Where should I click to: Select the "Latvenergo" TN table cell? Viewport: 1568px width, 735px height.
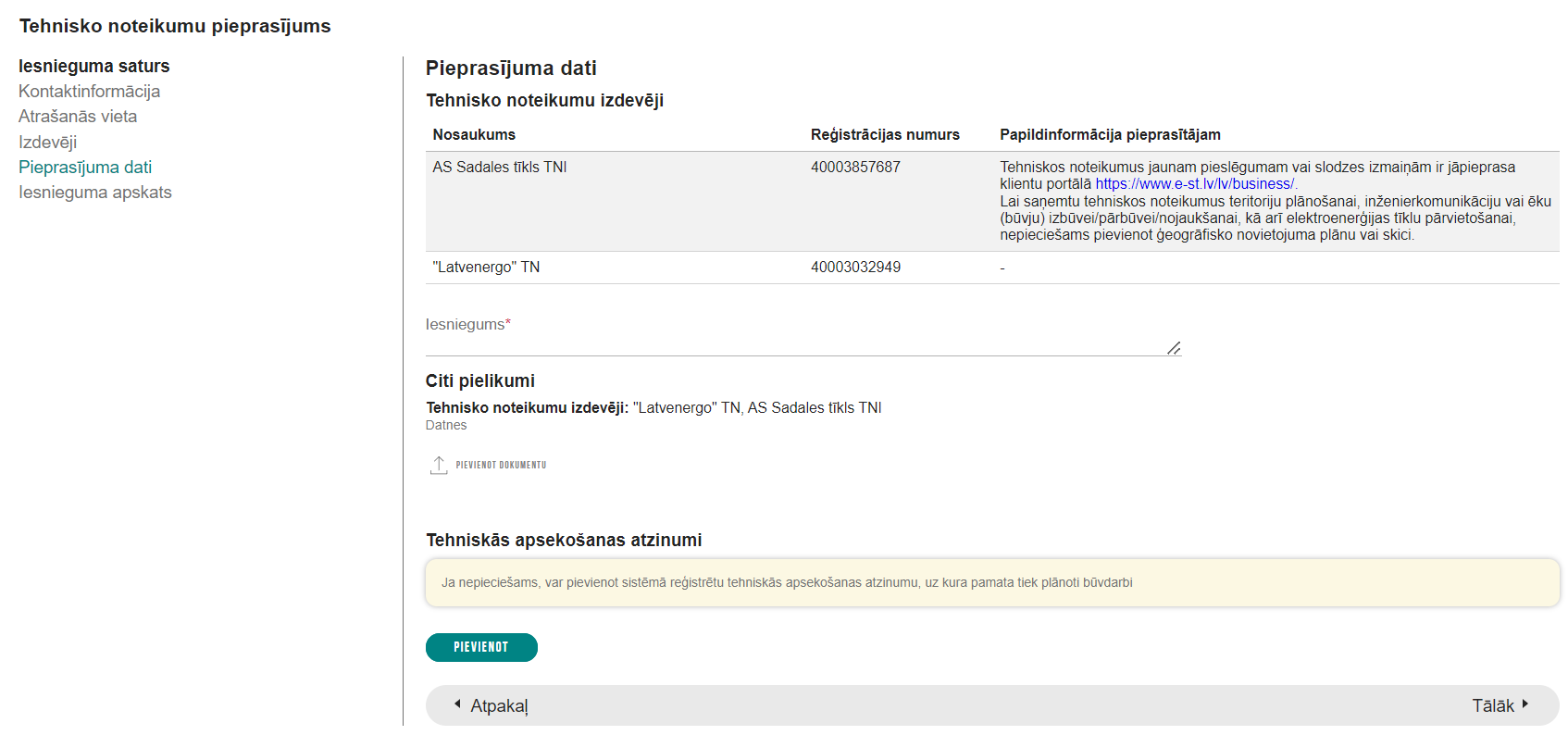pos(486,267)
